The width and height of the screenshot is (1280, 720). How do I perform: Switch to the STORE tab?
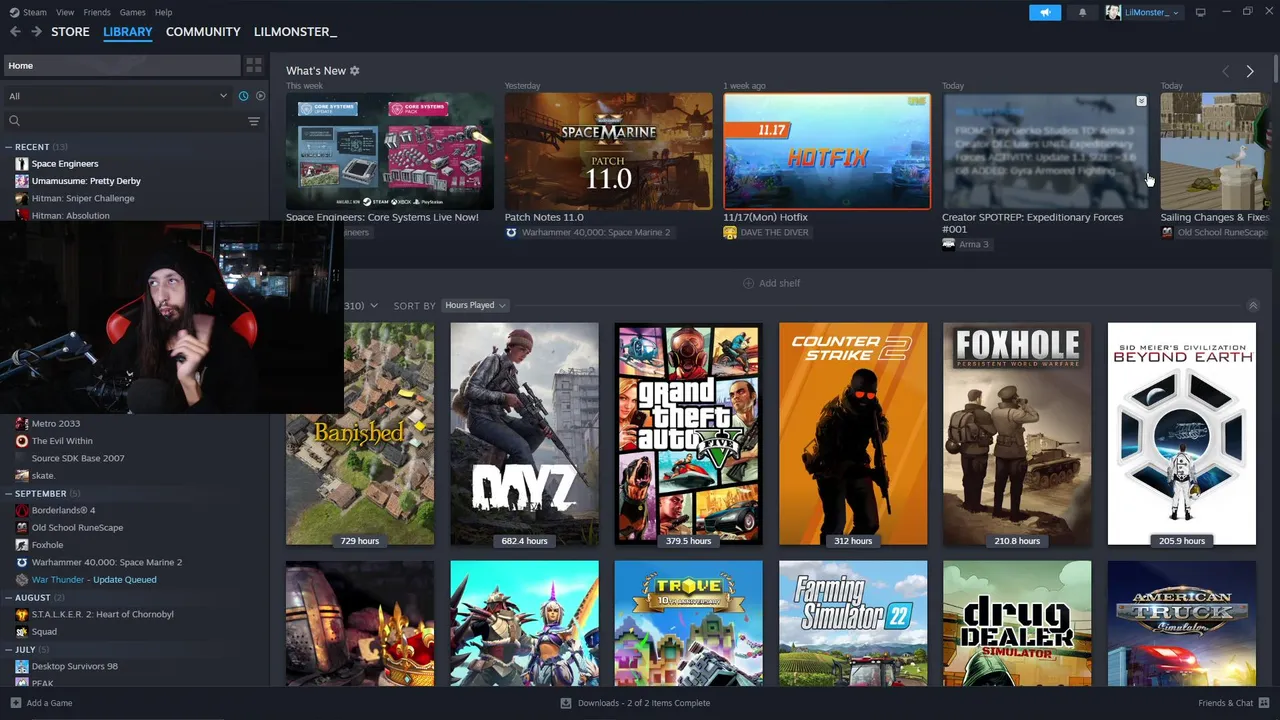tap(70, 32)
